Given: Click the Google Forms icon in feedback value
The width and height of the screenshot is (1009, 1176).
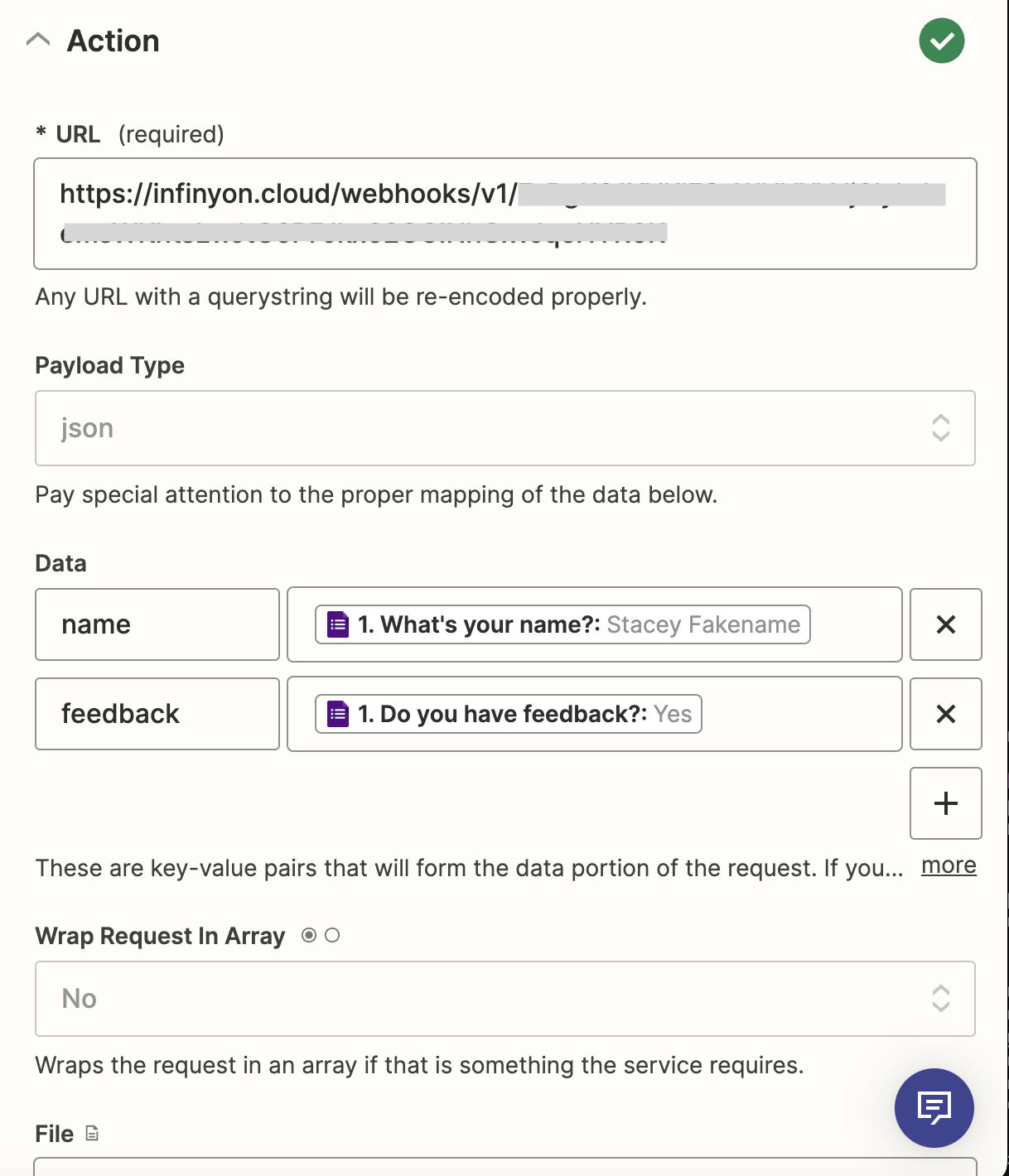Looking at the screenshot, I should pos(338,714).
